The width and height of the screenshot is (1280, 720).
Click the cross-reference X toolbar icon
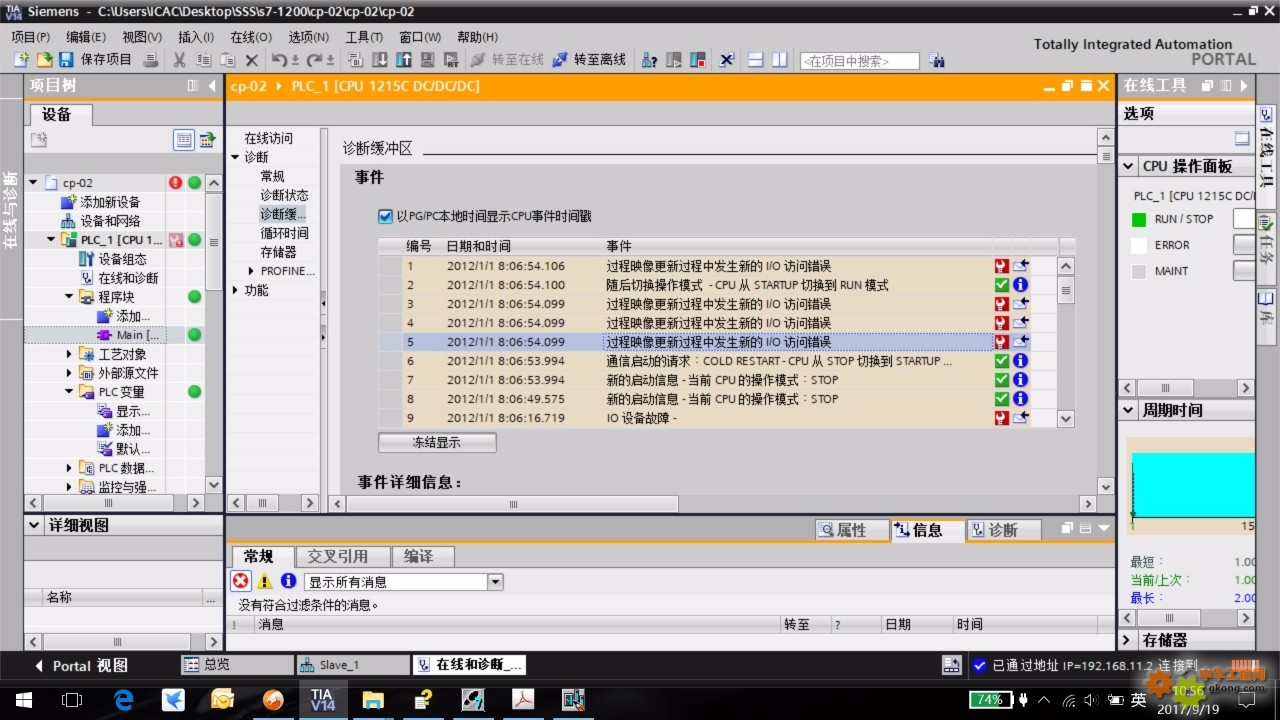[x=727, y=60]
